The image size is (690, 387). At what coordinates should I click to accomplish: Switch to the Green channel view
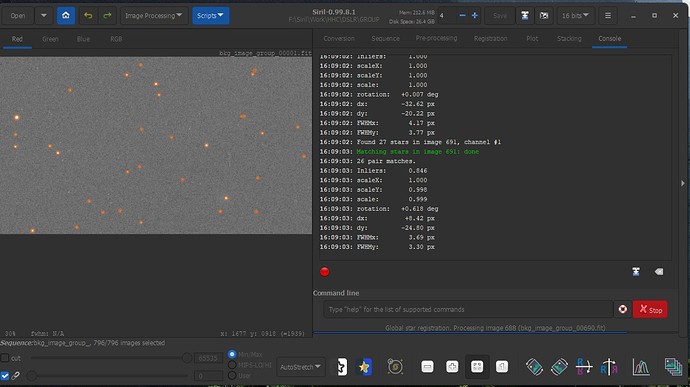pos(50,39)
